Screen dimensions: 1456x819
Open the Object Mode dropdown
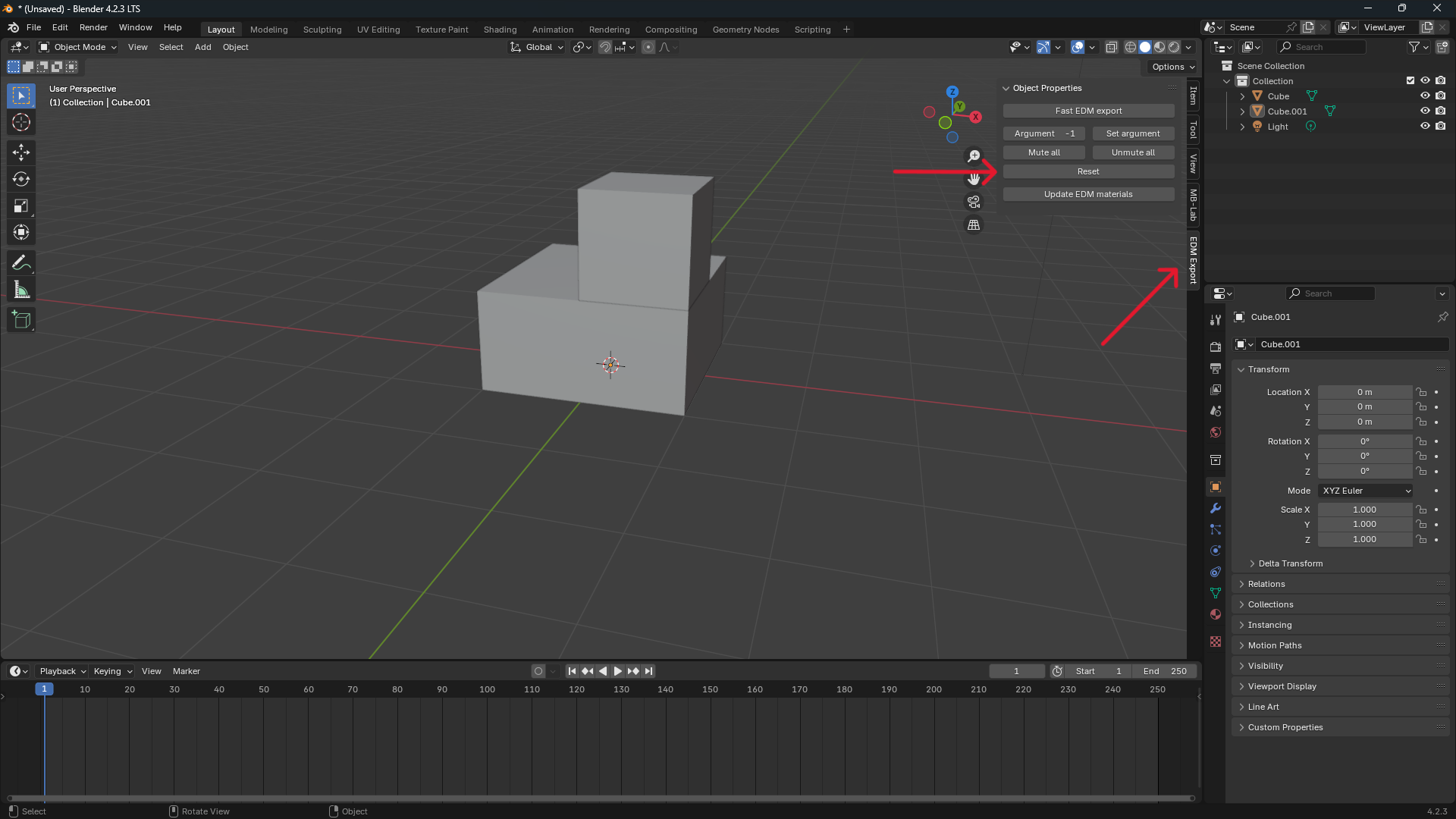77,47
